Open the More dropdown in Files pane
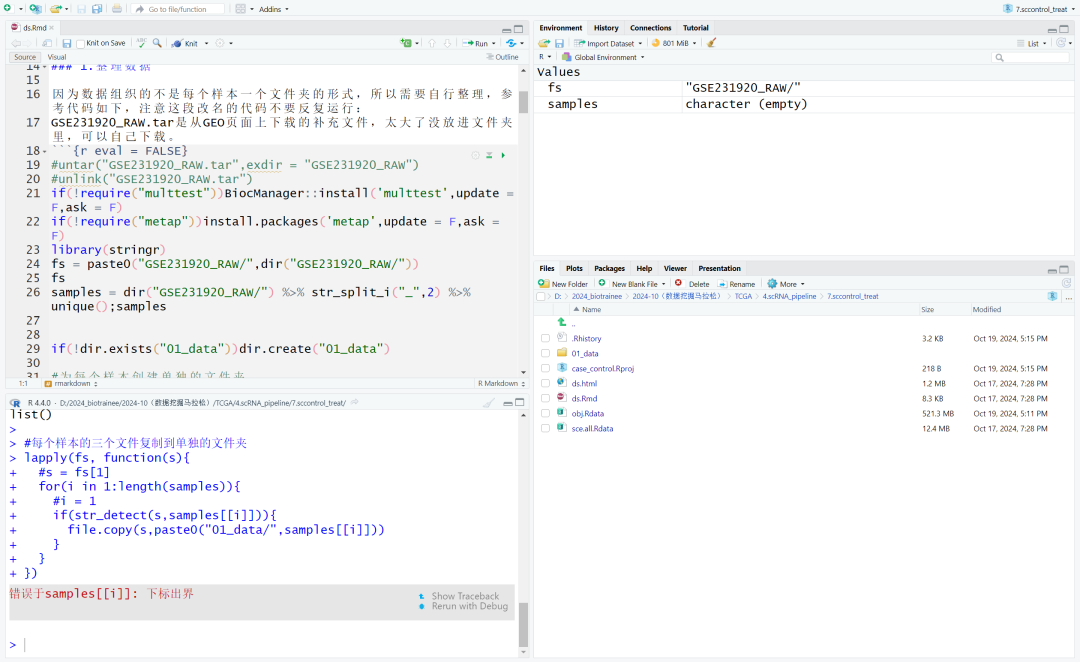1080x662 pixels. click(786, 284)
